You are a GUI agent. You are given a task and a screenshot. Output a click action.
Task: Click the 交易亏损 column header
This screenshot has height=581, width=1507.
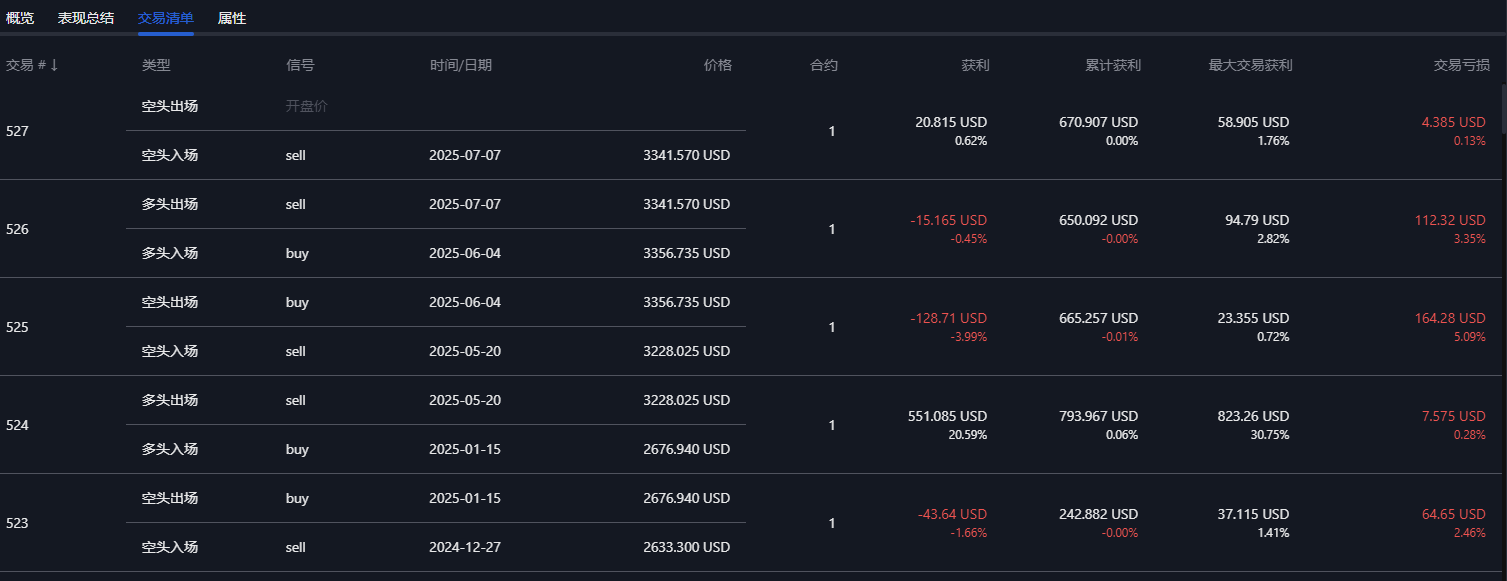1461,65
